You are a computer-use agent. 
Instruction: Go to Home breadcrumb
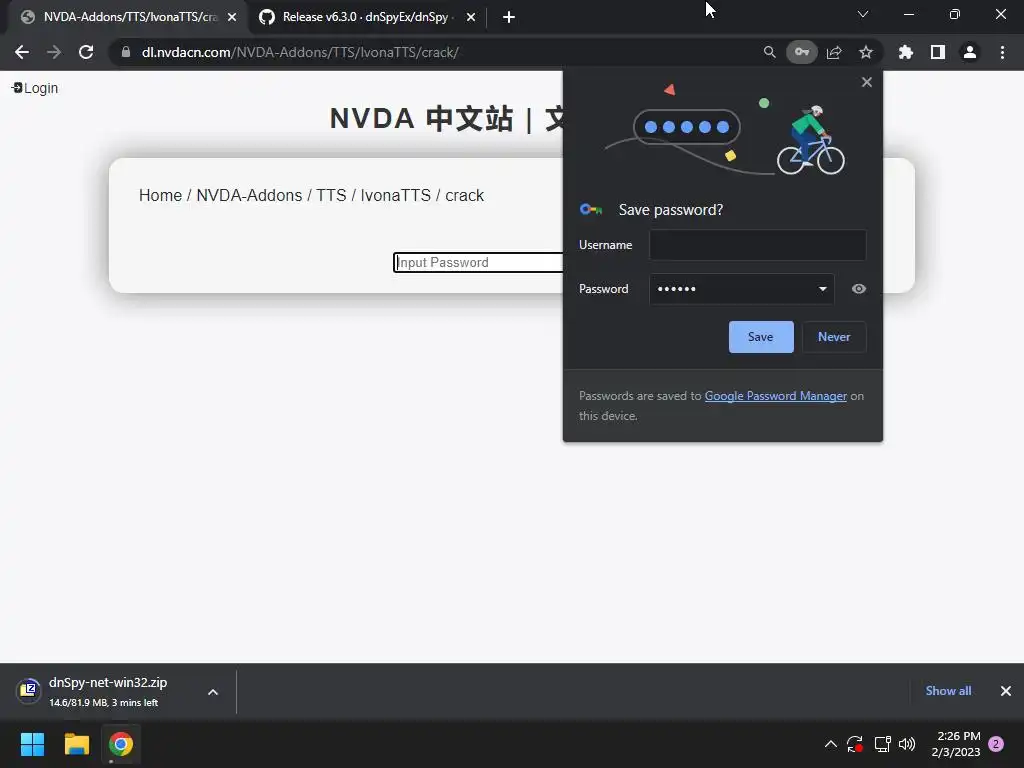(x=160, y=195)
